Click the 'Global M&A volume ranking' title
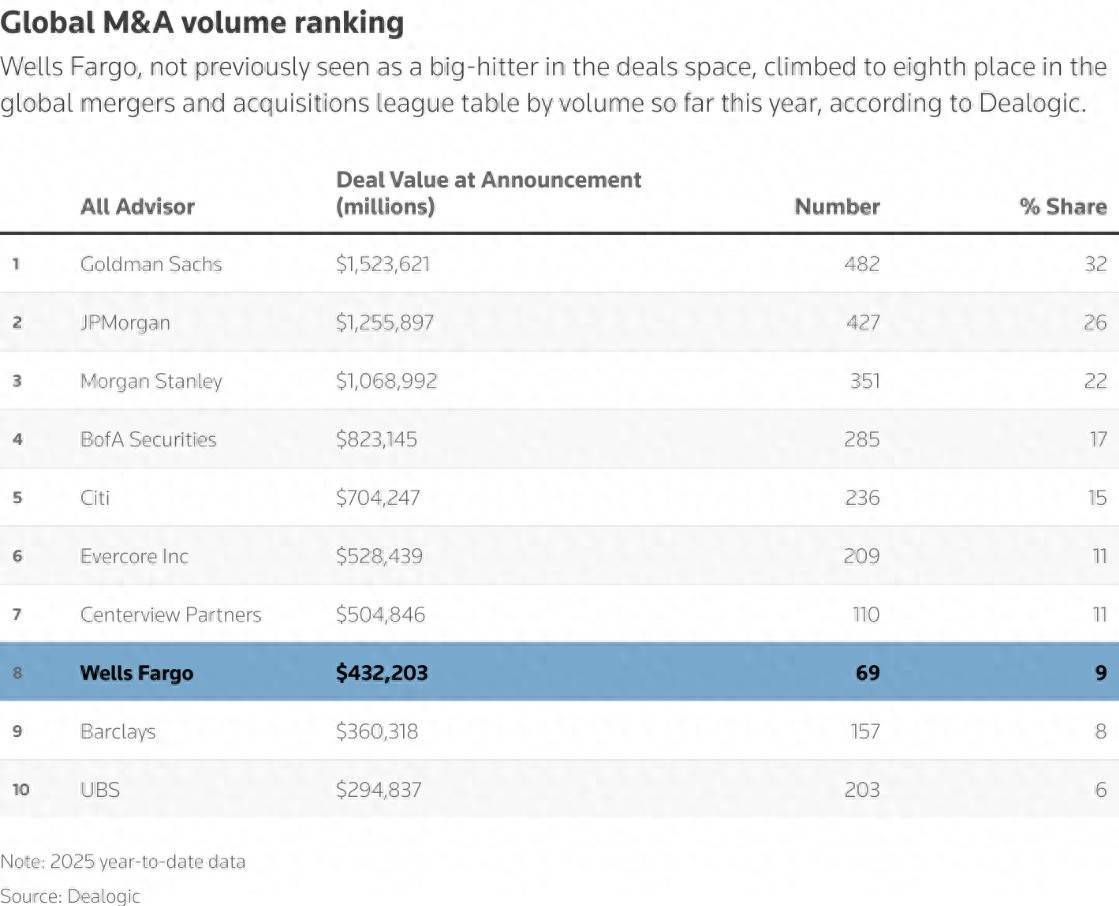The height and width of the screenshot is (906, 1119). click(x=202, y=22)
